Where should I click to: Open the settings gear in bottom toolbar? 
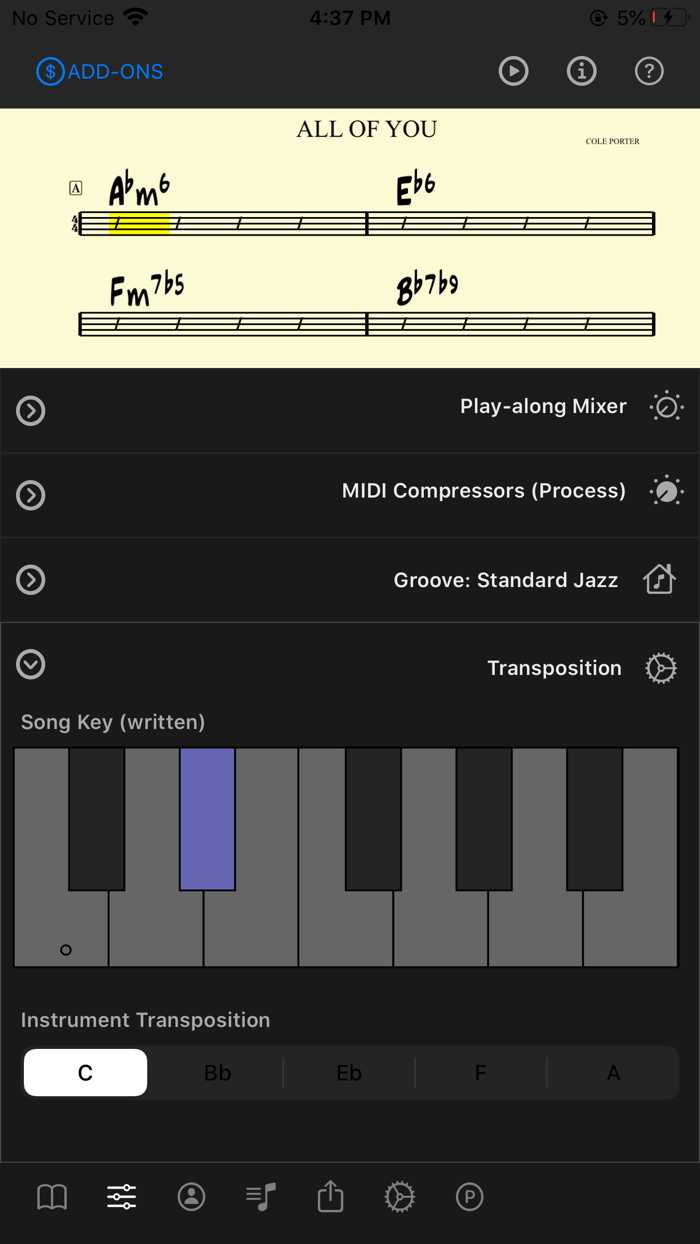tap(399, 1196)
